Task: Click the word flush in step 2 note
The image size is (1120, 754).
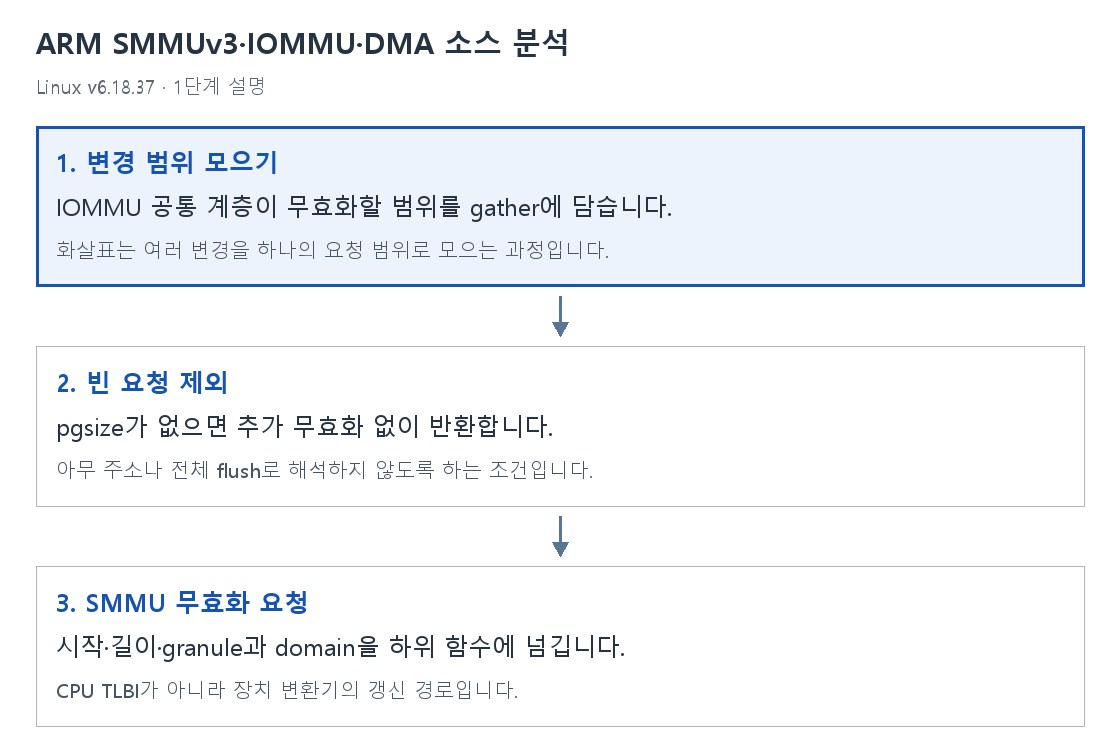Action: click(239, 471)
